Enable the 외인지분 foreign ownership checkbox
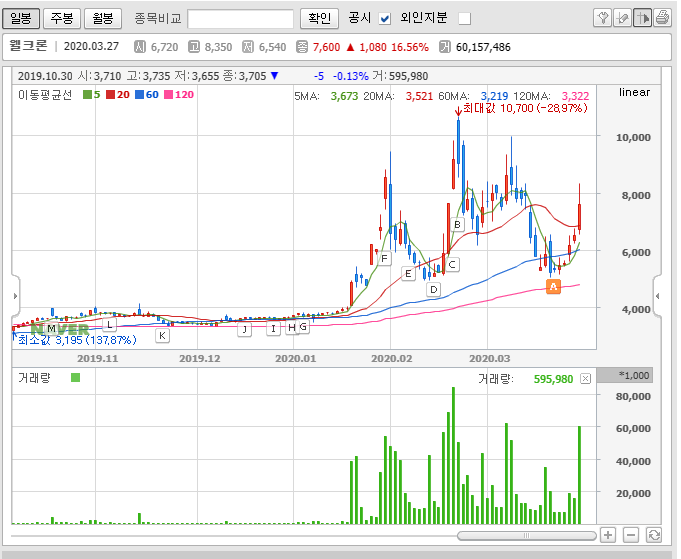 465,19
